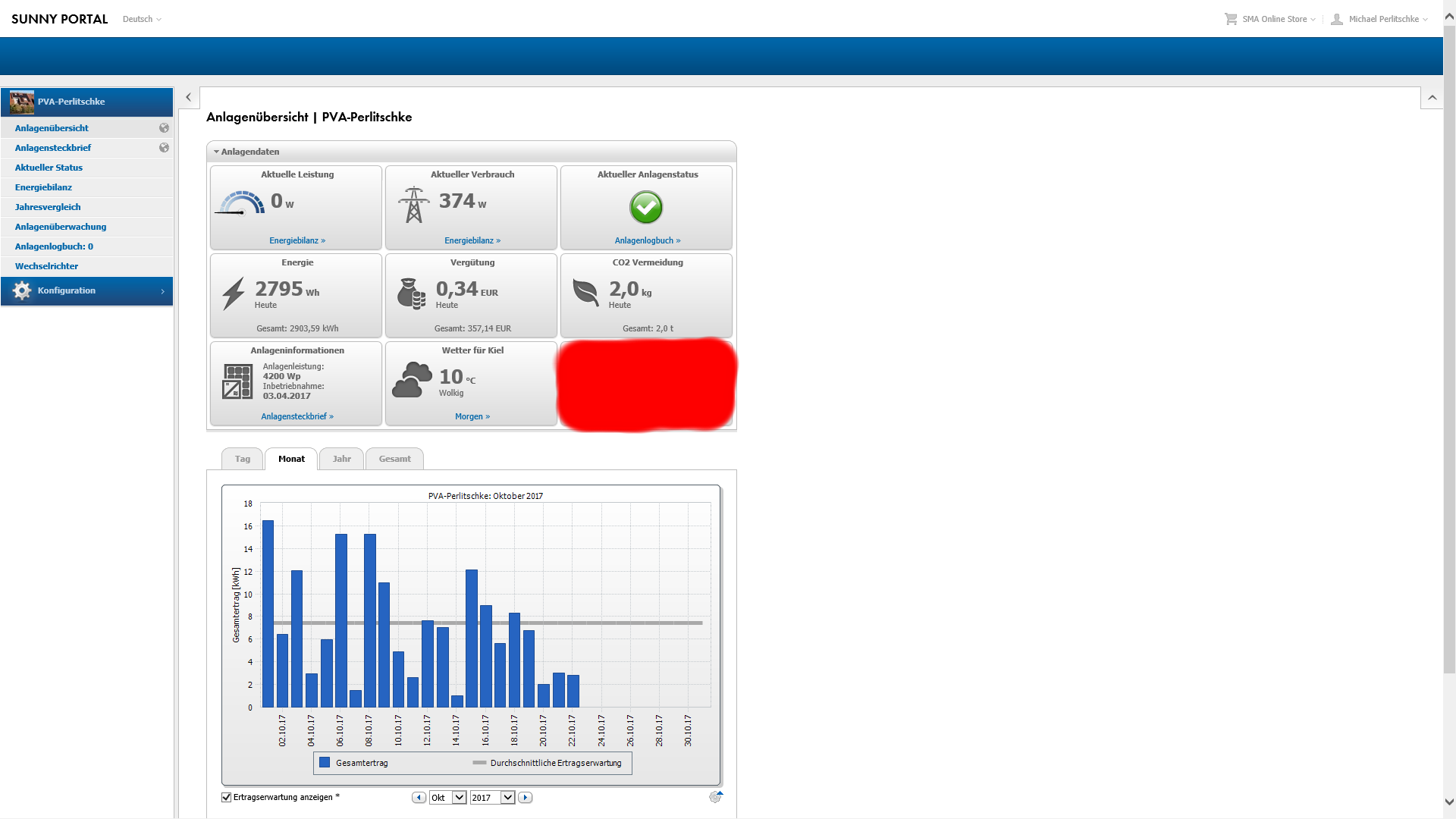Click the globe icon beside Anlagenübersicht

[x=164, y=128]
